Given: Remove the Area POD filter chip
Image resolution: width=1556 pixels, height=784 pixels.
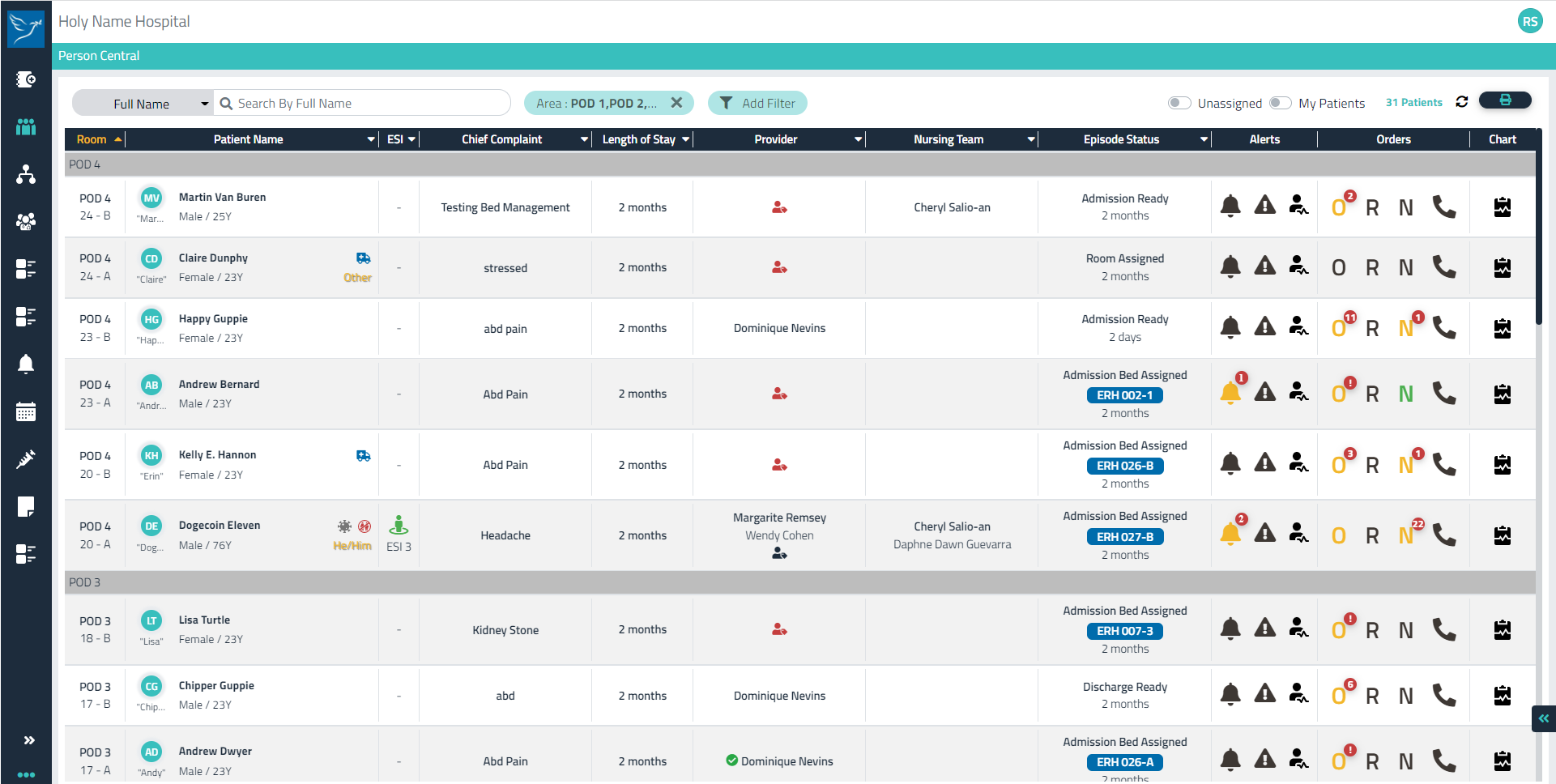Looking at the screenshot, I should click(676, 103).
